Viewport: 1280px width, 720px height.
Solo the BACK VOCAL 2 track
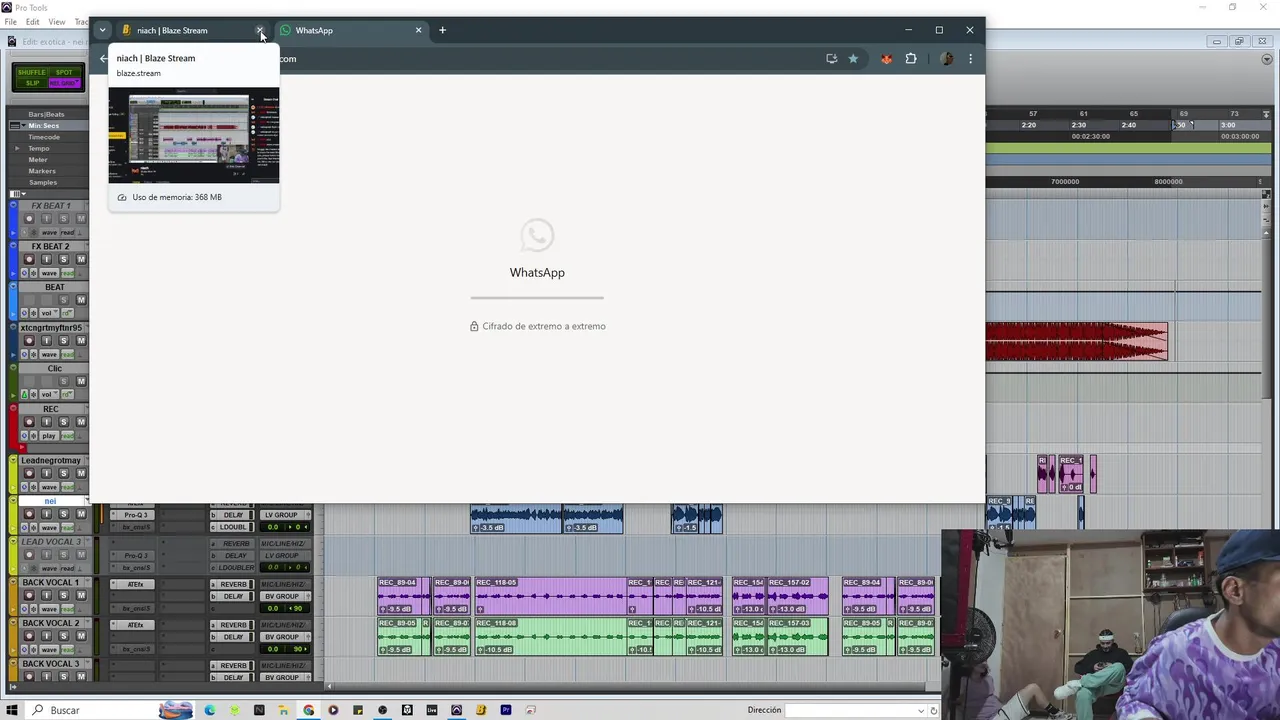pos(63,636)
